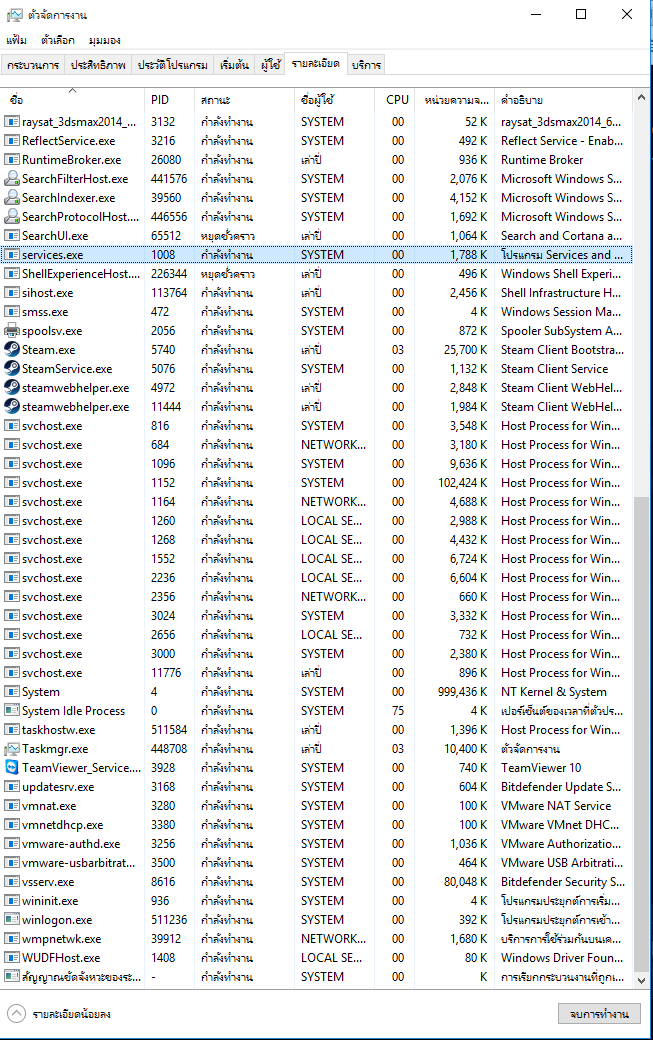Sort by the สถานะ (Status) column header
The height and width of the screenshot is (1040, 653).
pos(245,99)
